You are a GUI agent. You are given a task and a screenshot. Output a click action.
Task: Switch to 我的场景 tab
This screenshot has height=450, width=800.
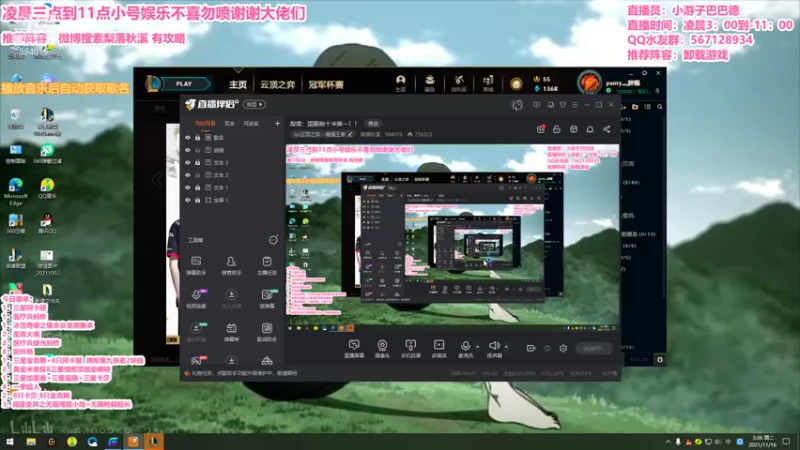coord(205,123)
